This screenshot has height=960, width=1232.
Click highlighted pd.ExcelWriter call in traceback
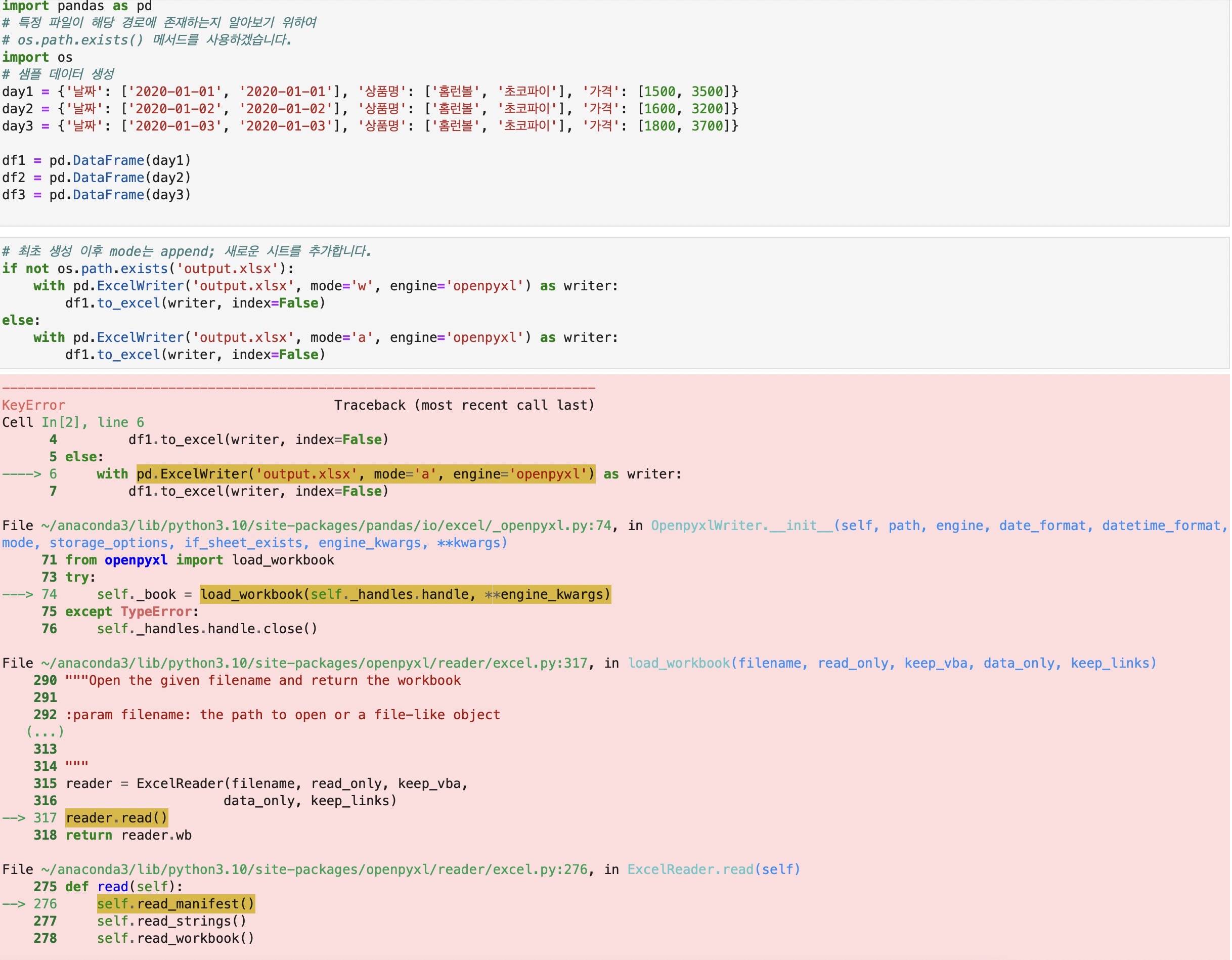click(366, 474)
